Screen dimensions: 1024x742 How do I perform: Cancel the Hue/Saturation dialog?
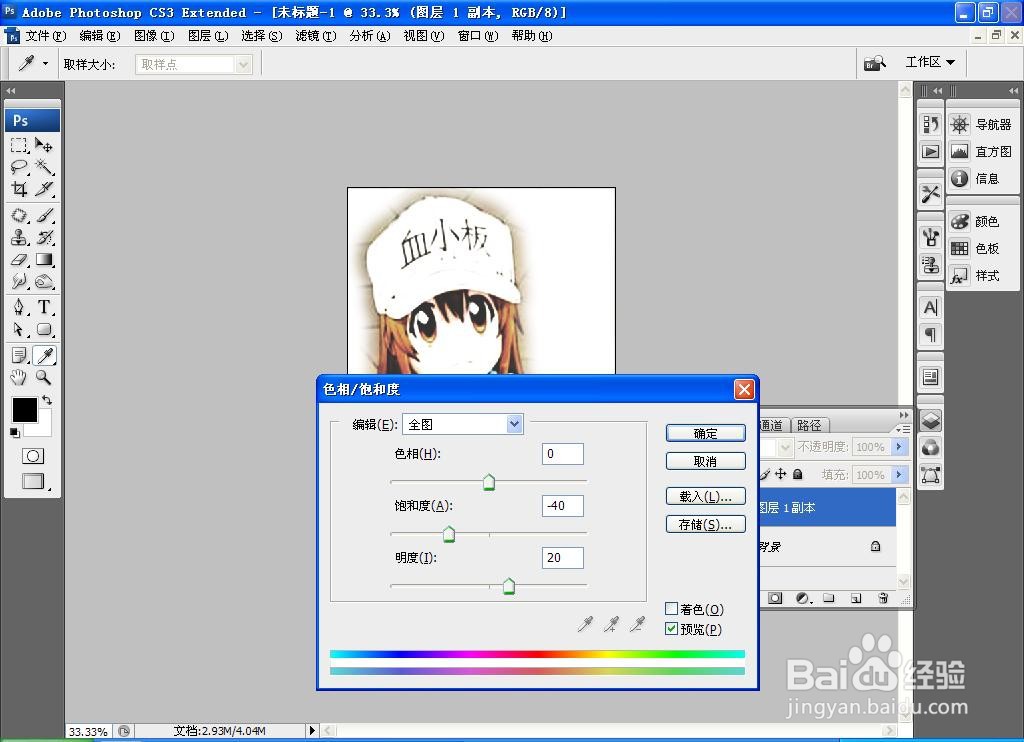click(705, 461)
